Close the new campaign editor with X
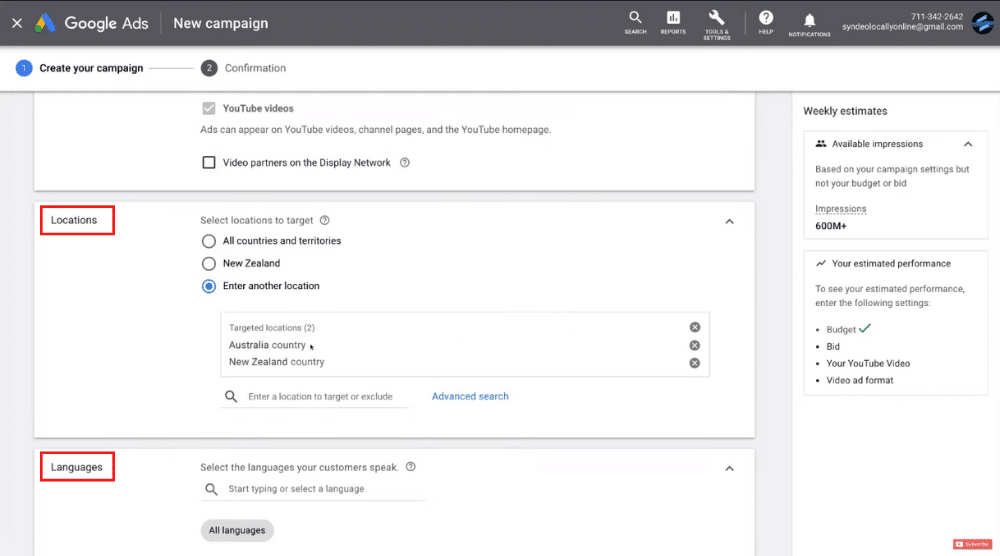The image size is (1000, 556). 17,23
